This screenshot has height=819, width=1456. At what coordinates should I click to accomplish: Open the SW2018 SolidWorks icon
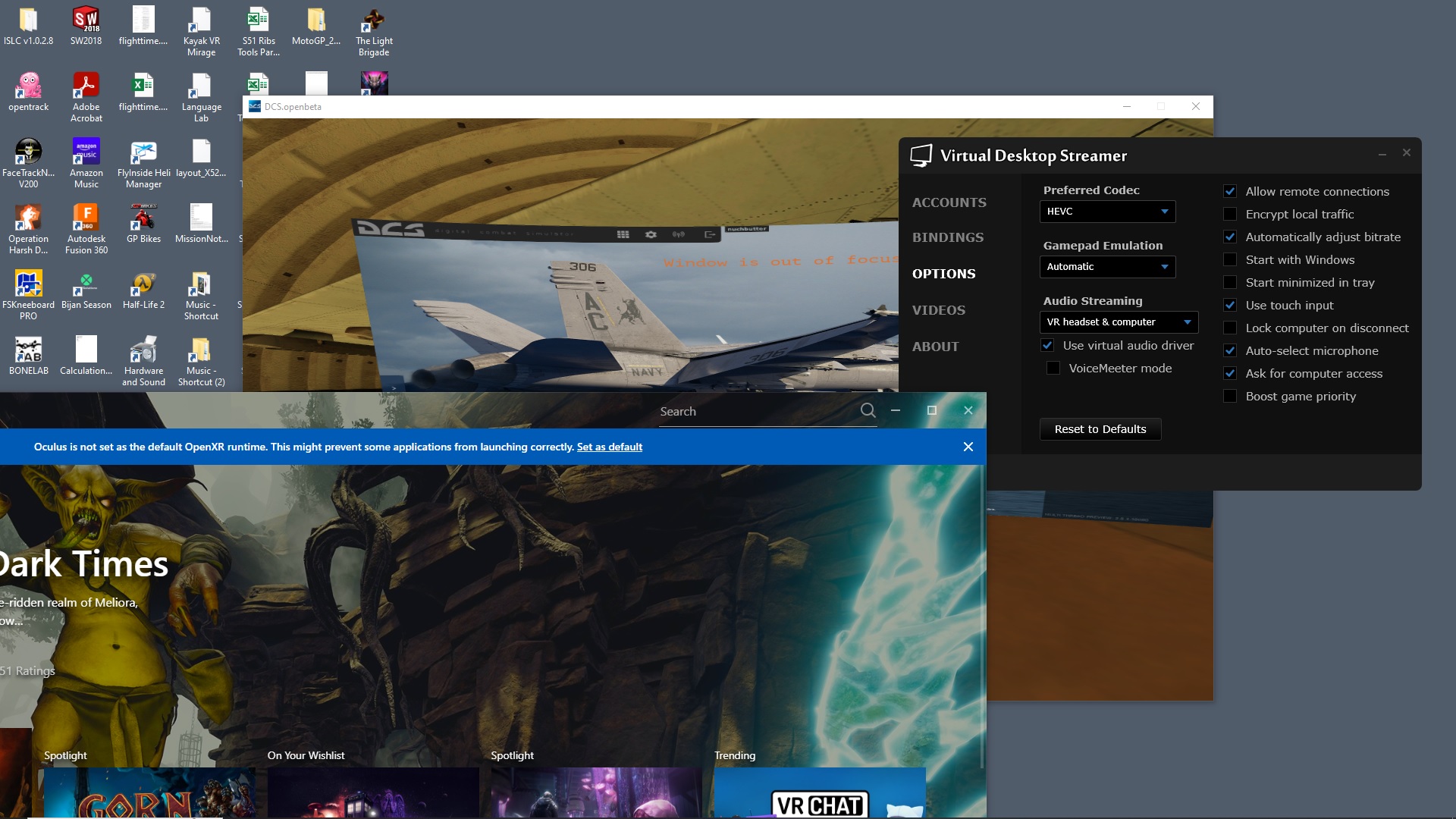tap(86, 25)
